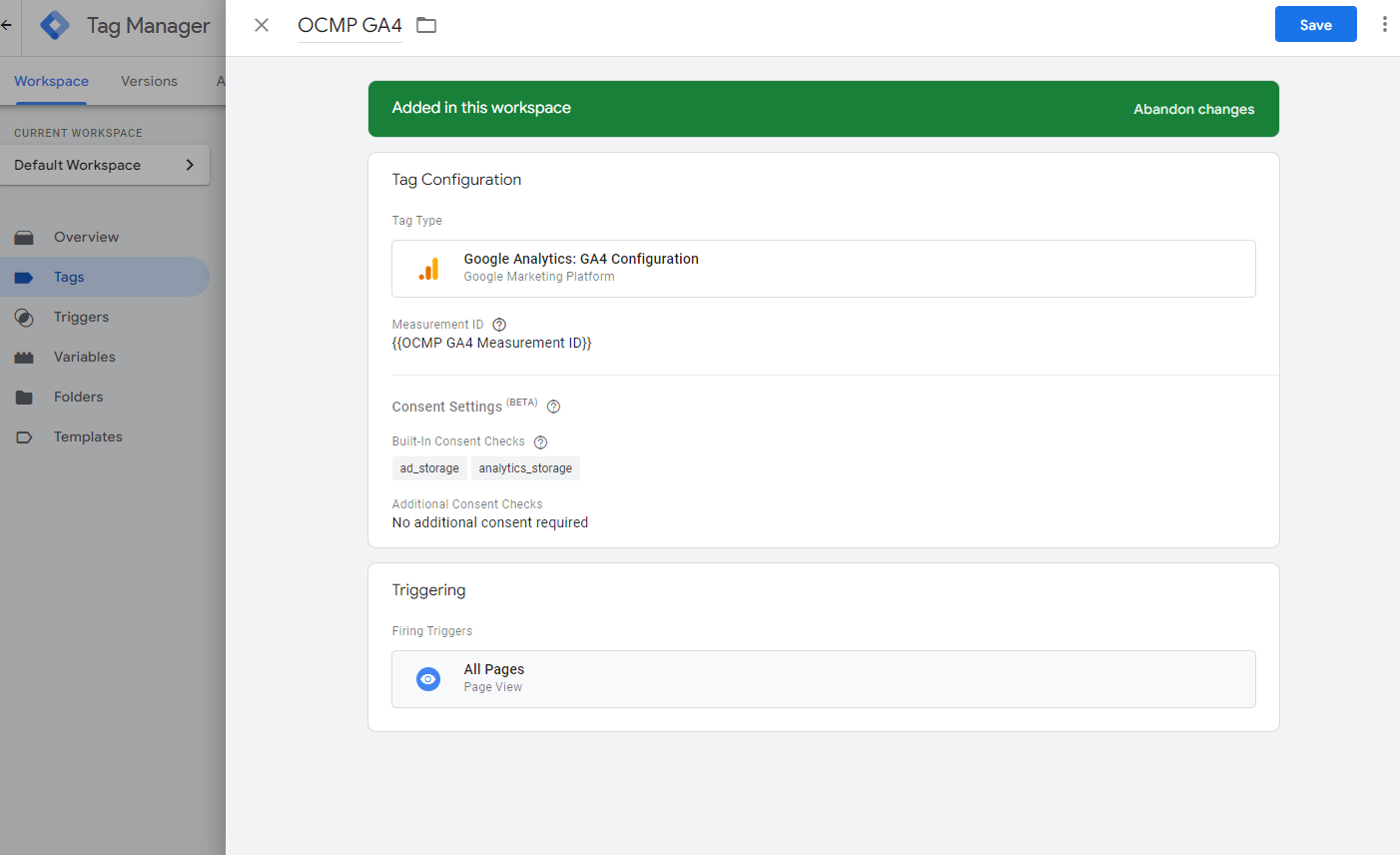1400x855 pixels.
Task: Click 'No additional consent required' text
Action: tap(489, 522)
